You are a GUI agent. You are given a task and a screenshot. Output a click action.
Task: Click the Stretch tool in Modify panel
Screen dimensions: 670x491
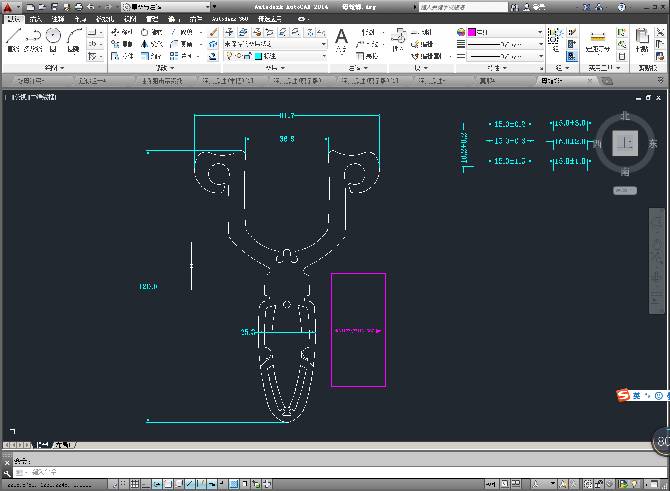122,56
